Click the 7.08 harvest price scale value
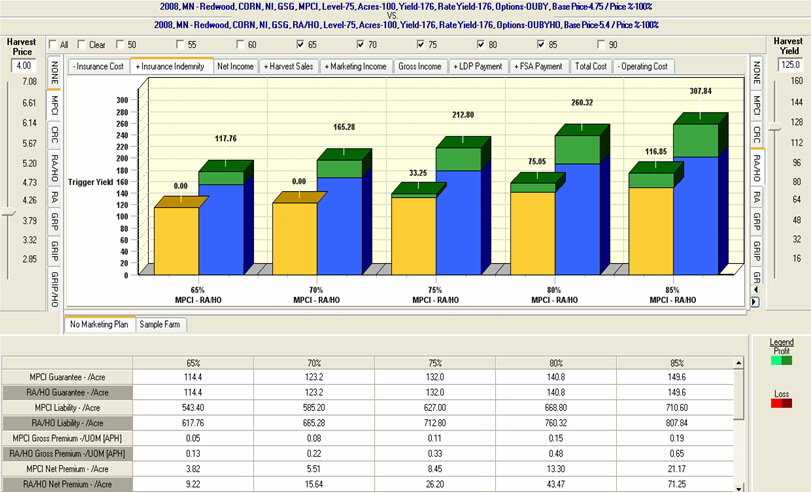This screenshot has height=493, width=811. coord(29,82)
